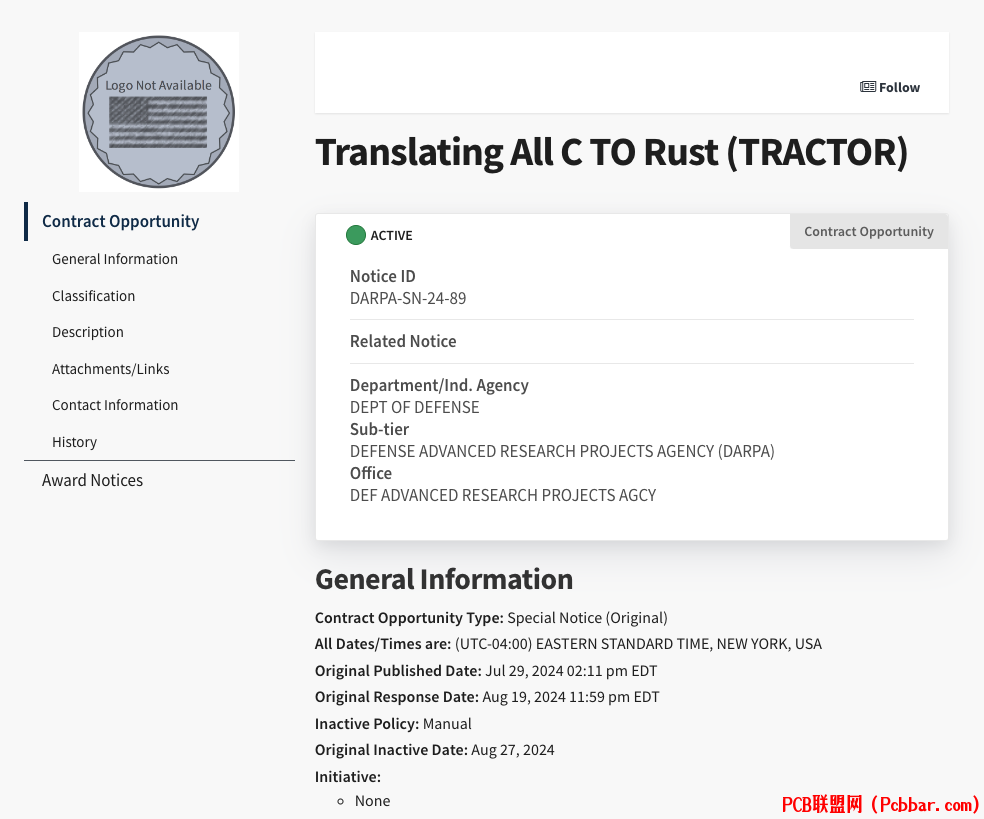Select Contact Information in sidebar
984x819 pixels.
pyautogui.click(x=115, y=405)
